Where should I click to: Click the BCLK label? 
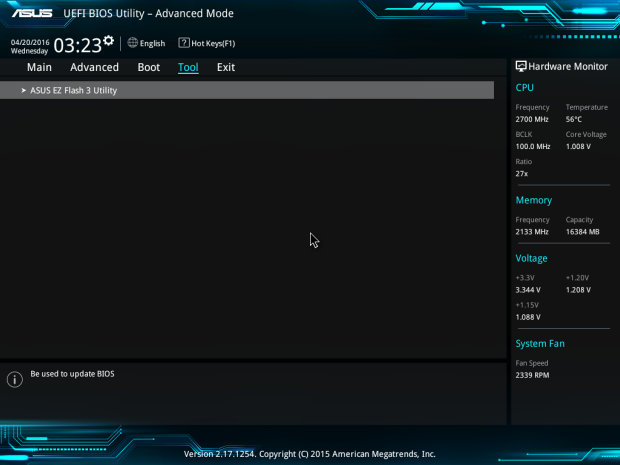point(524,134)
